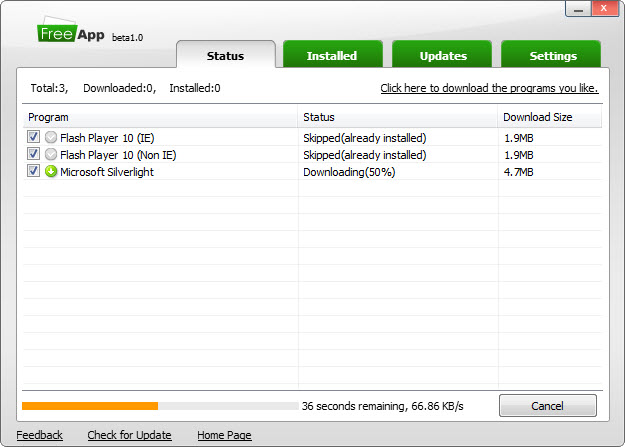Click Skipped status of Flash Player 10 (Non IE)
625x447 pixels.
(x=365, y=155)
